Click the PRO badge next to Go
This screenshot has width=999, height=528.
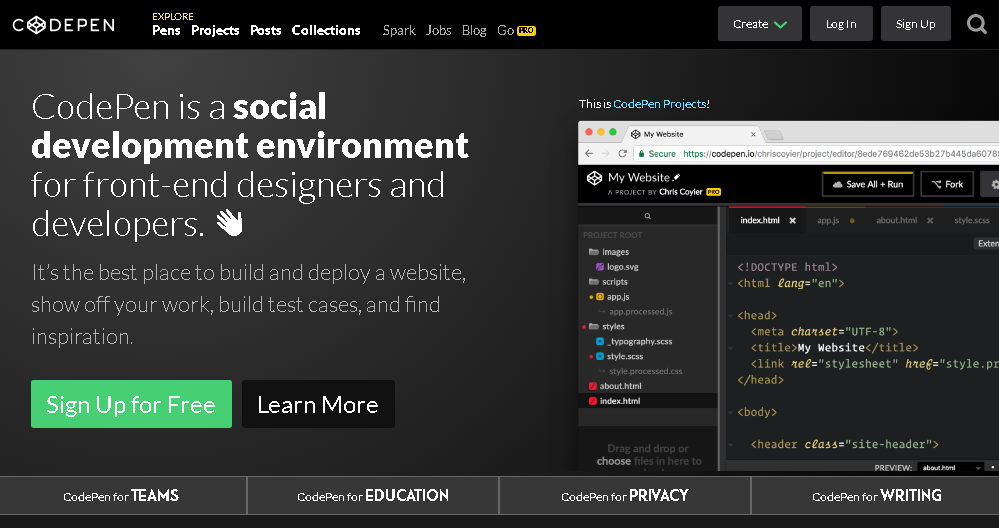(526, 31)
